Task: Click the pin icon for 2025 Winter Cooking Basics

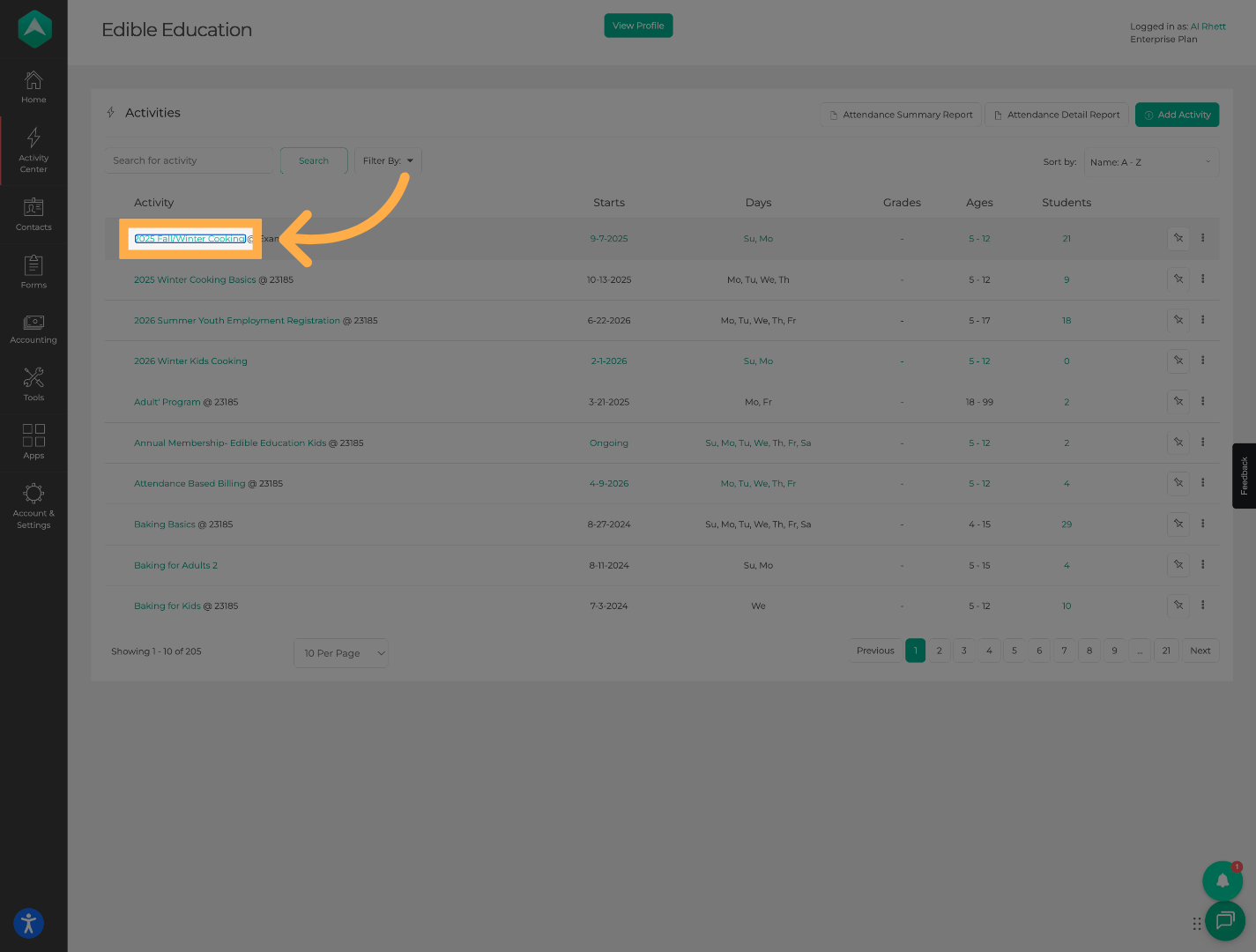Action: [1178, 279]
